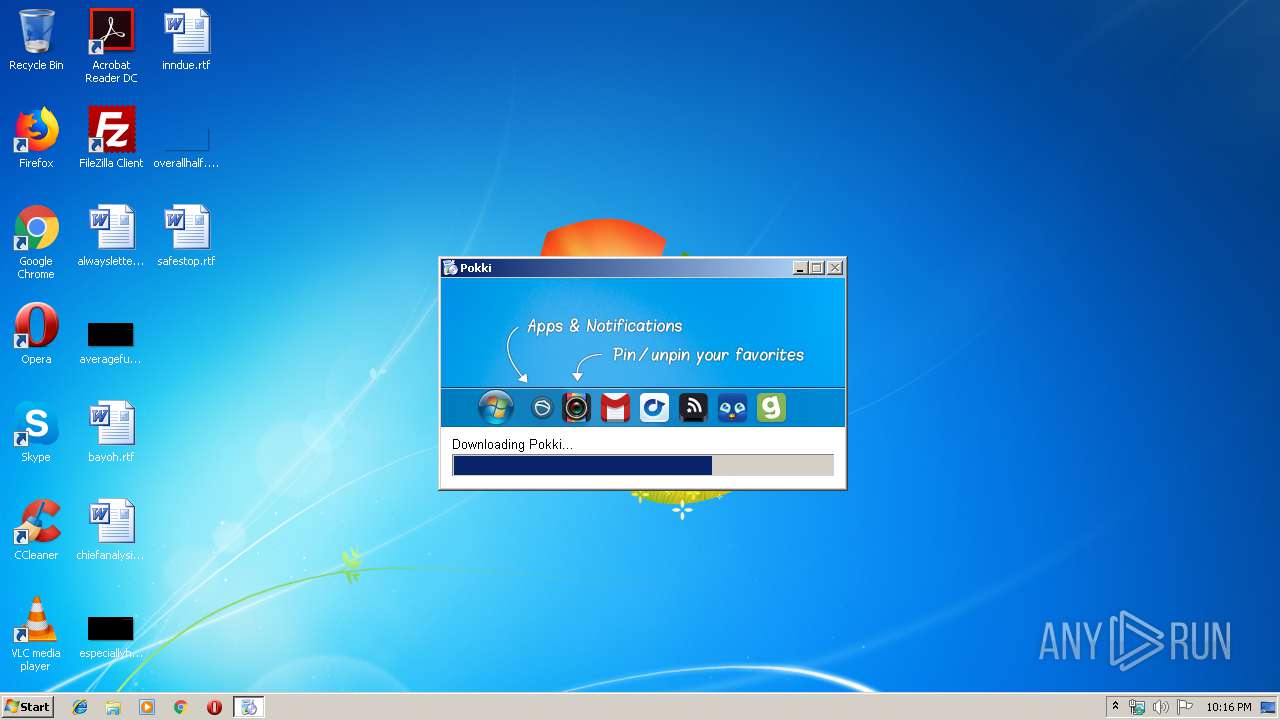The image size is (1280, 720).
Task: Open VLC media player shortcut
Action: (36, 634)
